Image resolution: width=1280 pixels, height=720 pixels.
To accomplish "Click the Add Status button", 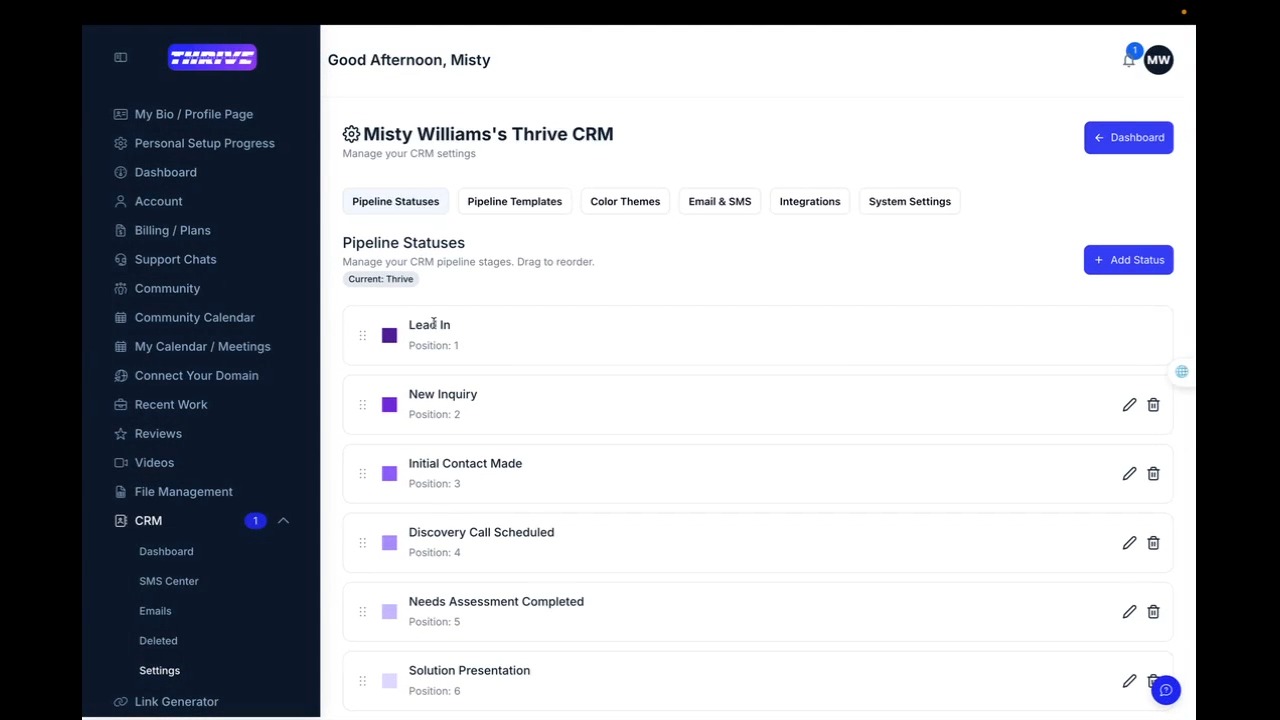I will pyautogui.click(x=1129, y=260).
